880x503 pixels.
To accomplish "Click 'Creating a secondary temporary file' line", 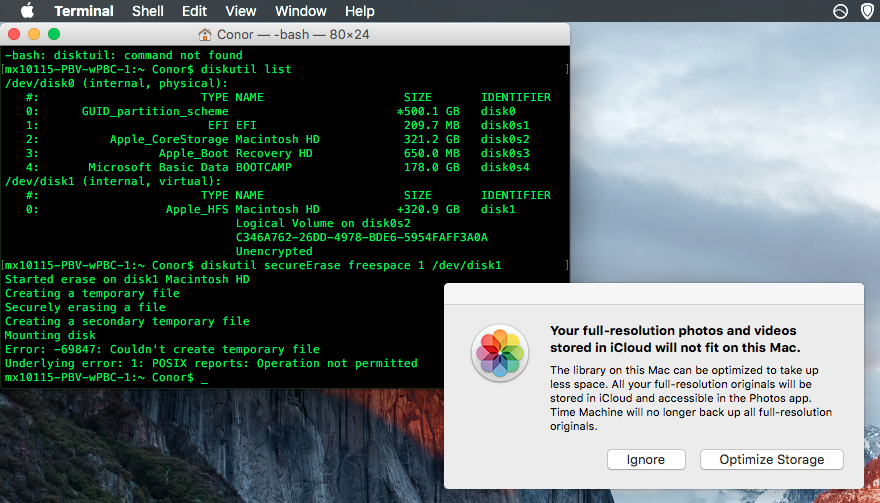I will click(127, 322).
